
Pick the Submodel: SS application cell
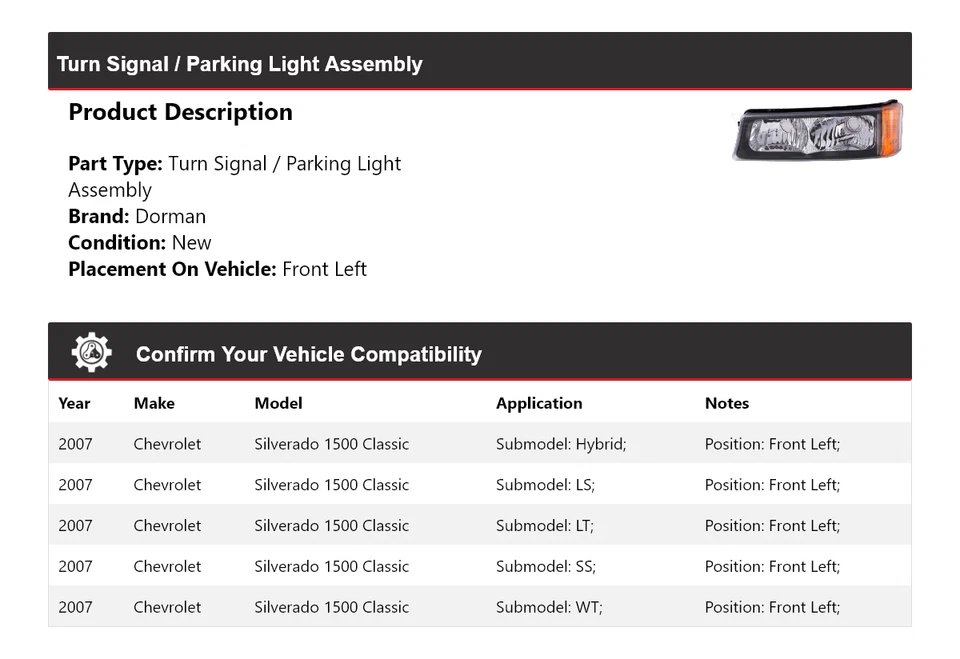(546, 566)
